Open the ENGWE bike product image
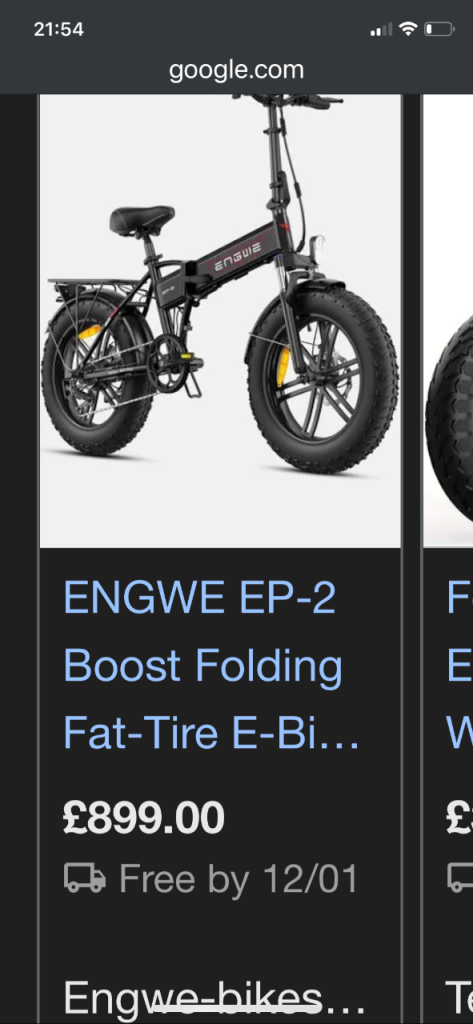This screenshot has height=1024, width=473. 220,321
